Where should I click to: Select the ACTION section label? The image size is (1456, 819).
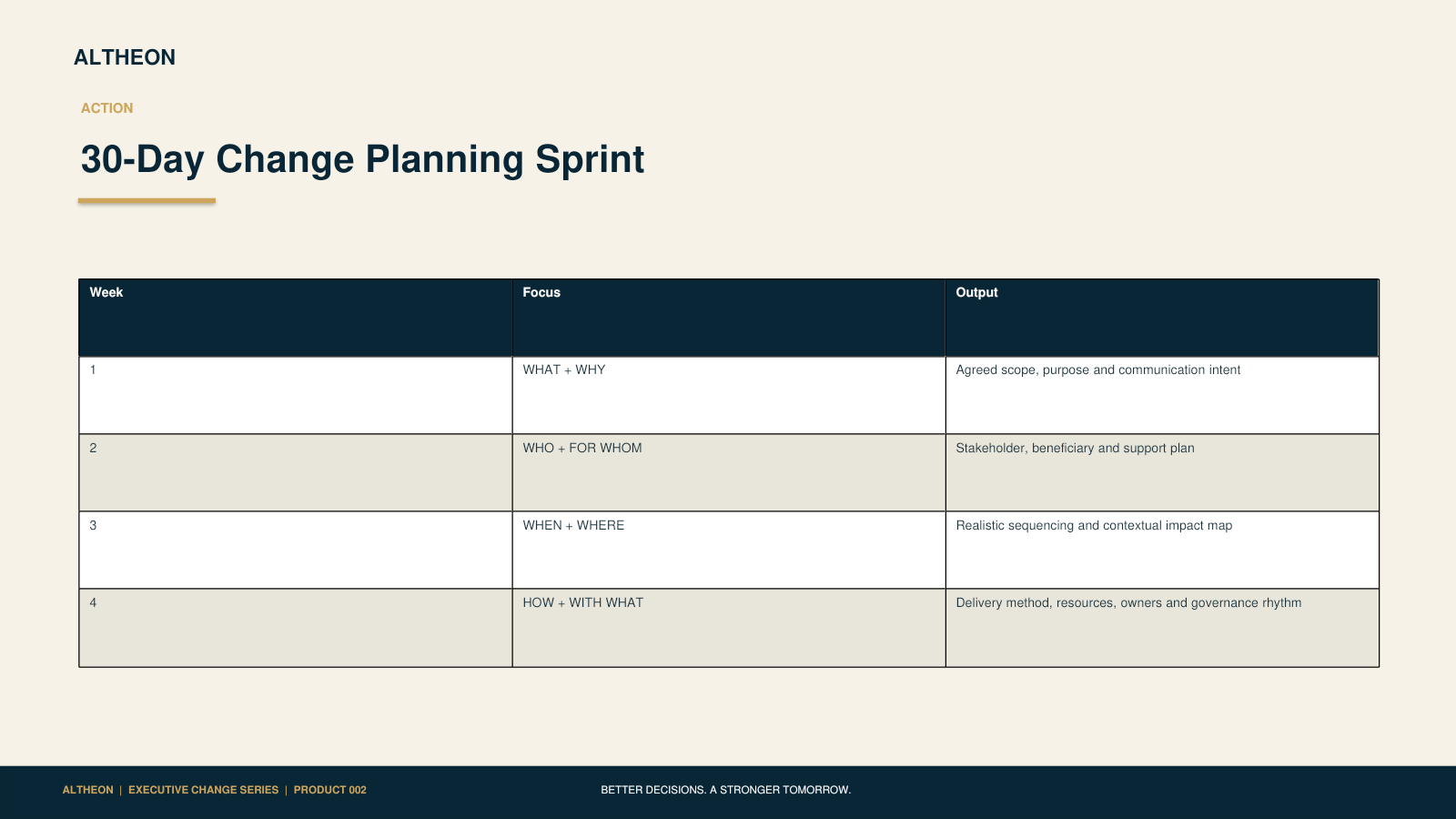[106, 108]
